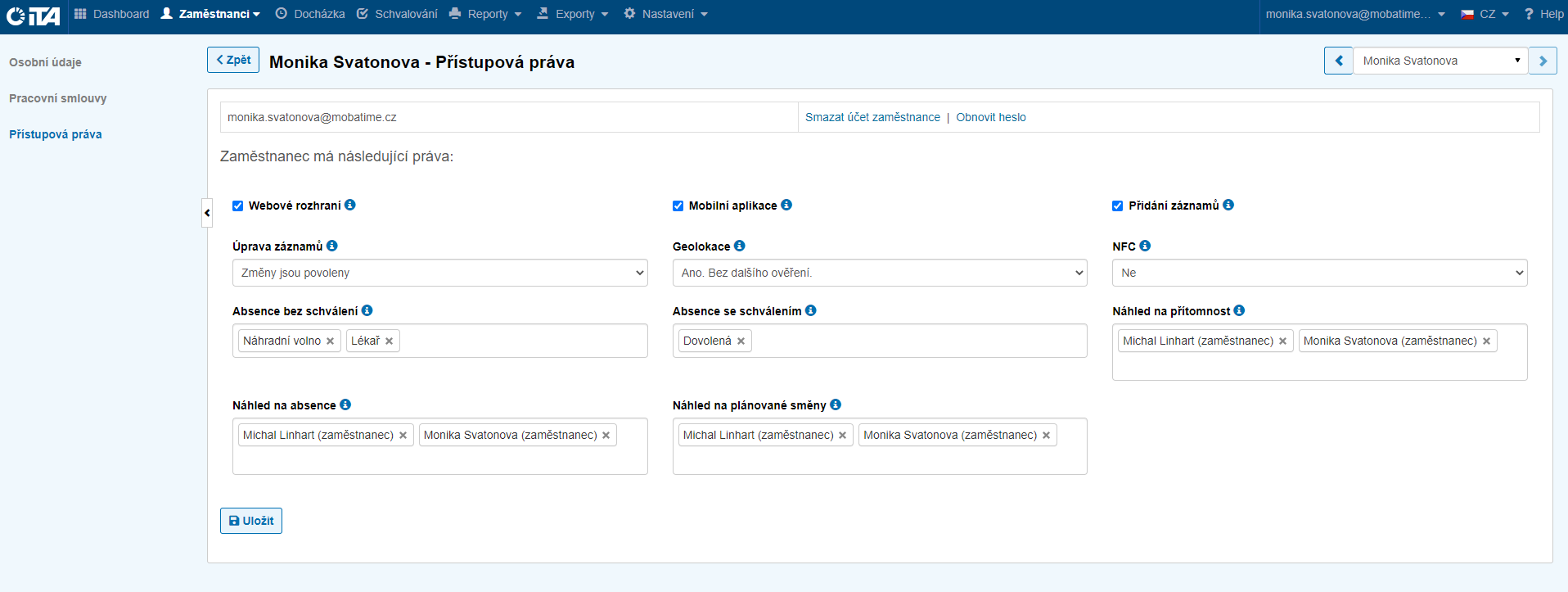Image resolution: width=1568 pixels, height=592 pixels.
Task: Go to previous employee arrow
Action: pyautogui.click(x=1339, y=61)
